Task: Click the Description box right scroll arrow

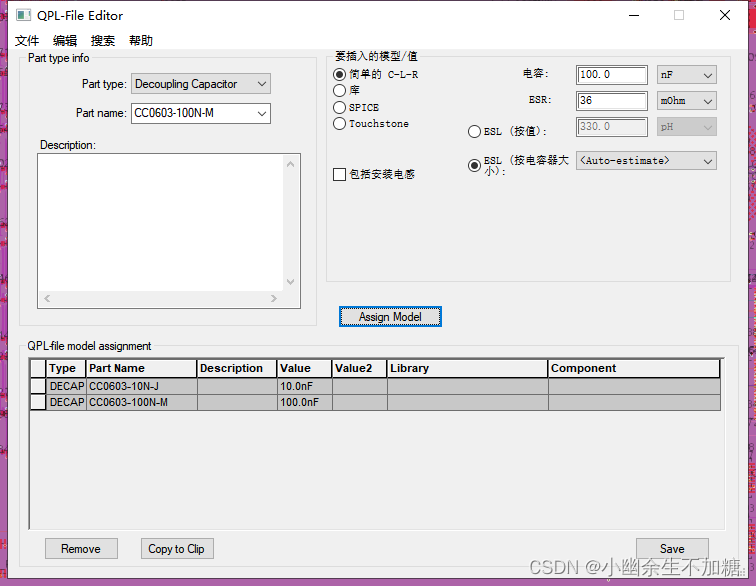Action: pyautogui.click(x=274, y=299)
